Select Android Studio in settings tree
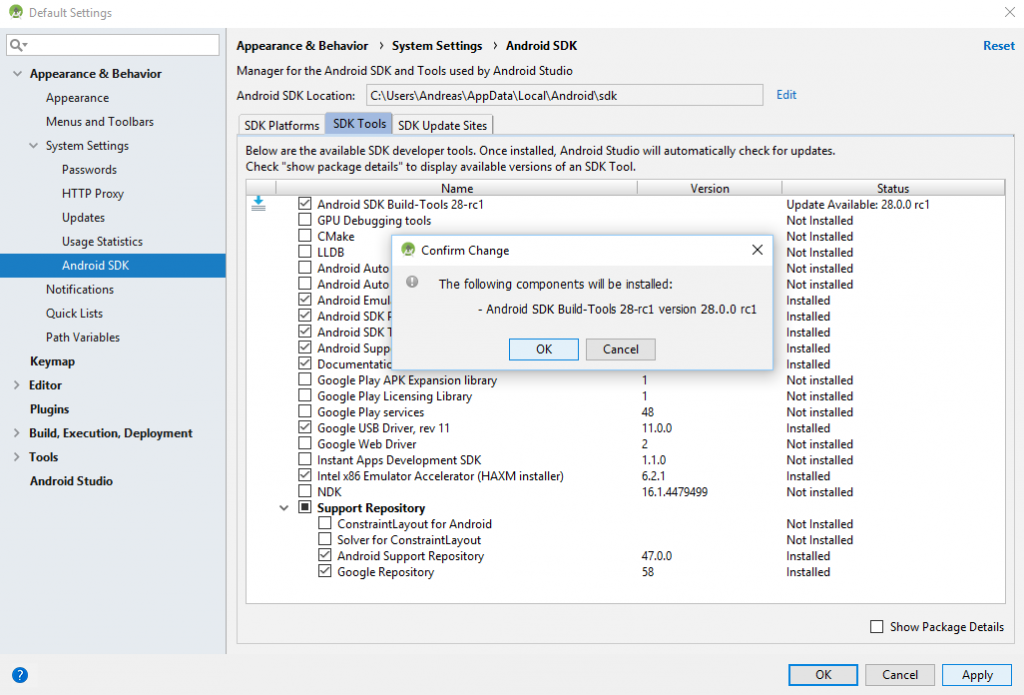The image size is (1024, 695). coord(71,481)
